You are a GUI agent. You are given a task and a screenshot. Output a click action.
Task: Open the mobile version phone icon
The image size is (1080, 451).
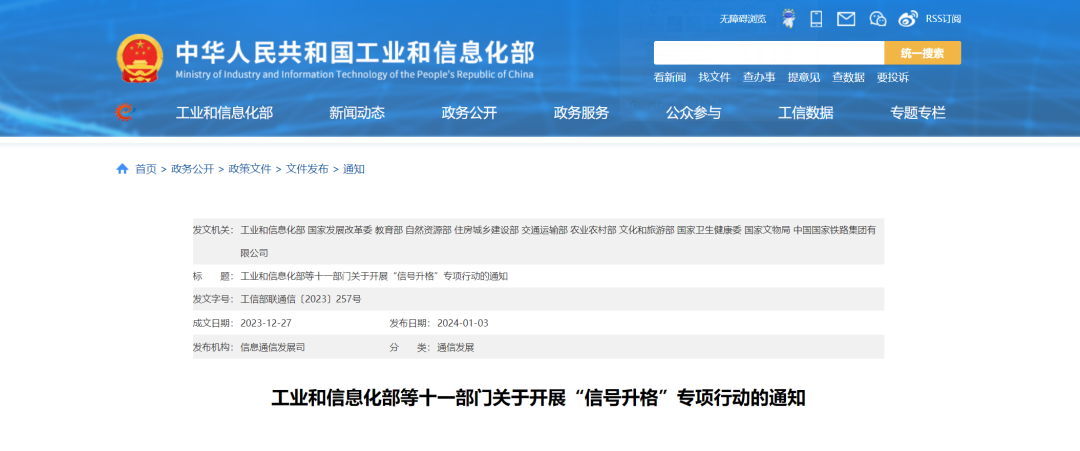[x=816, y=18]
